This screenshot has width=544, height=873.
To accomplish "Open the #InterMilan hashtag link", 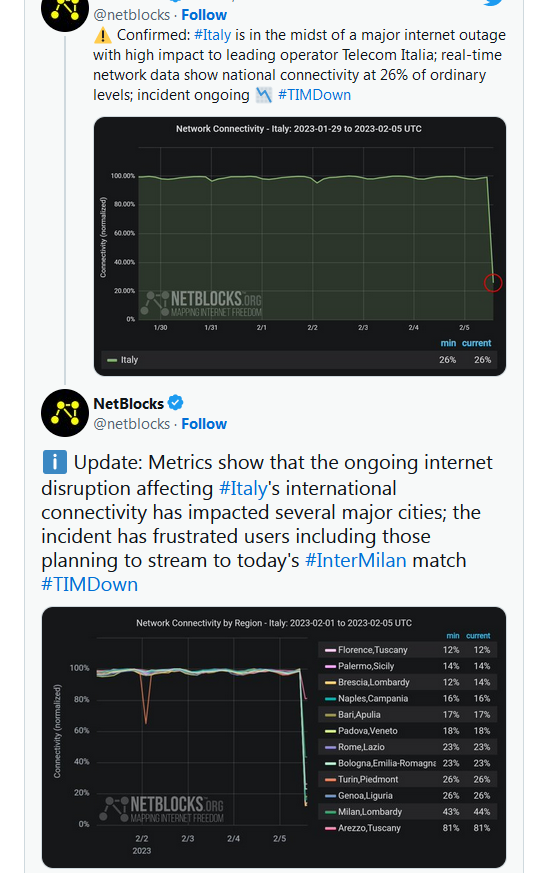I will pos(356,560).
